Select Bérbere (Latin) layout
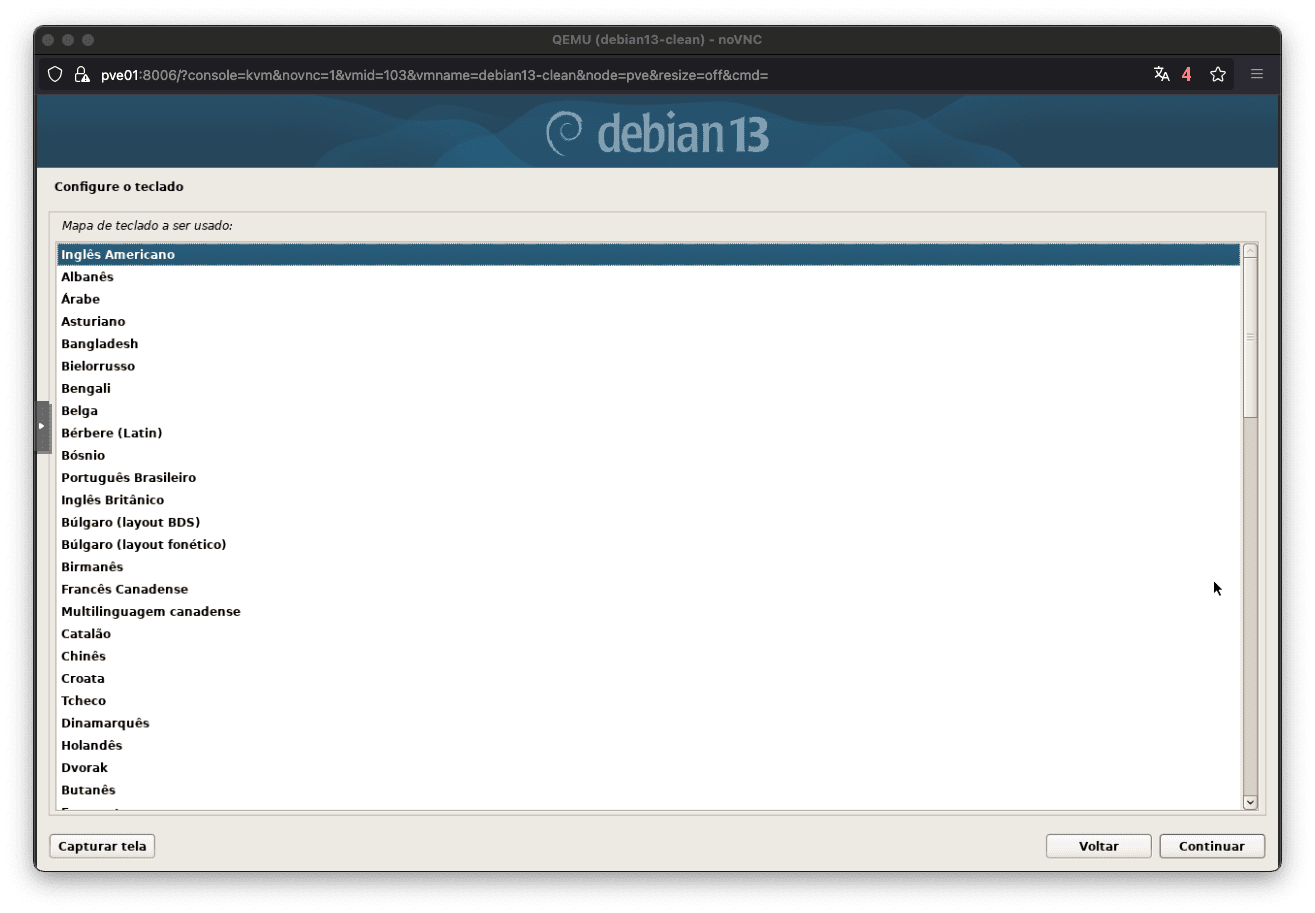Image resolution: width=1315 pixels, height=913 pixels. tap(648, 433)
